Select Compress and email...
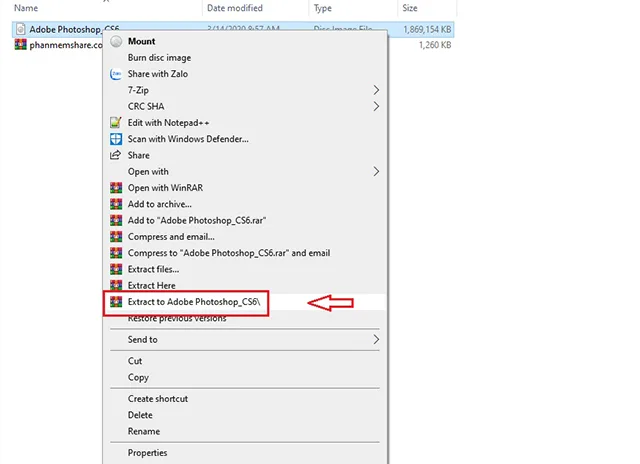Image resolution: width=640 pixels, height=464 pixels. pos(171,237)
